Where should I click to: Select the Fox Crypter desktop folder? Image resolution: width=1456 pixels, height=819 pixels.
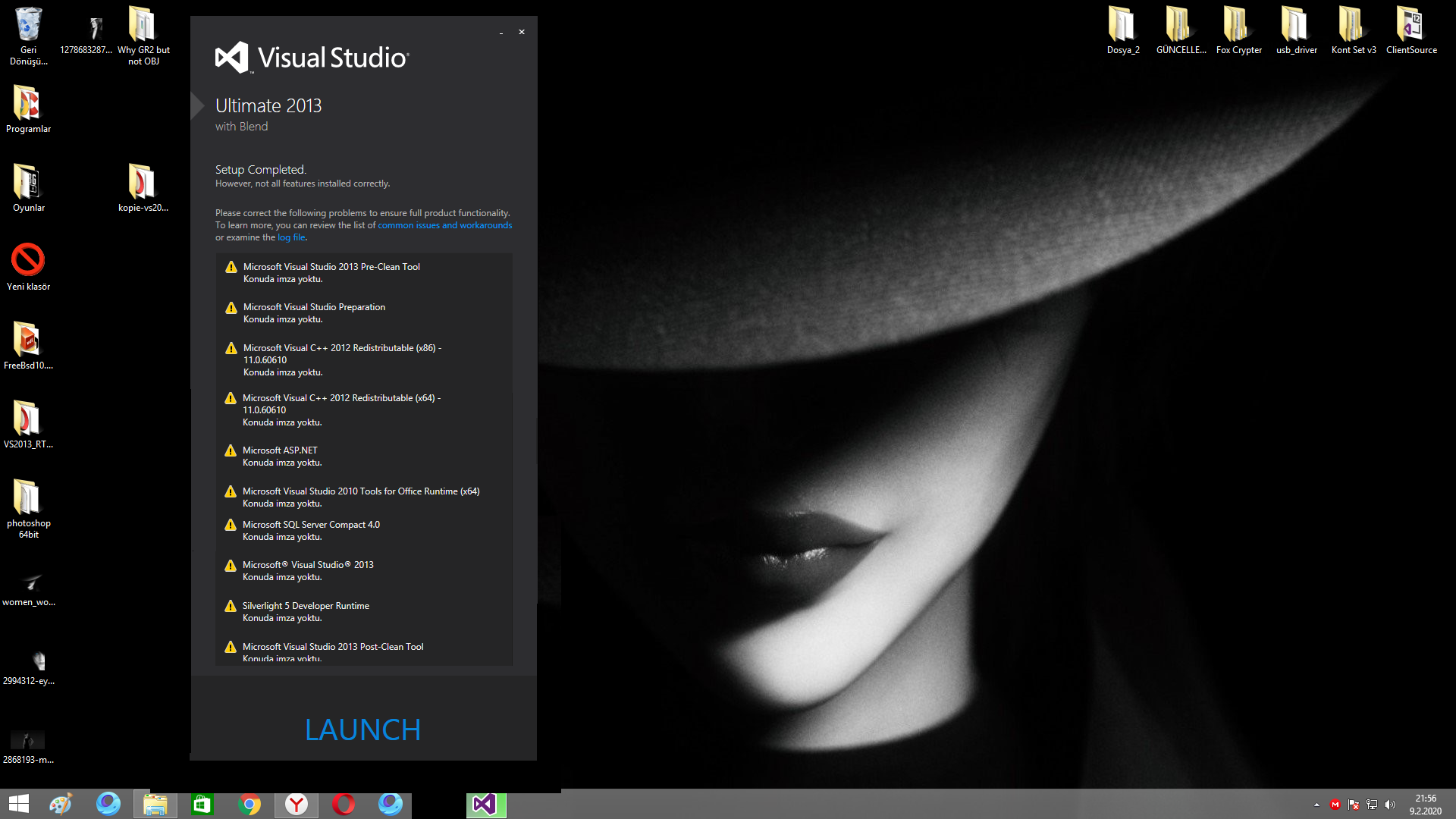tap(1238, 30)
